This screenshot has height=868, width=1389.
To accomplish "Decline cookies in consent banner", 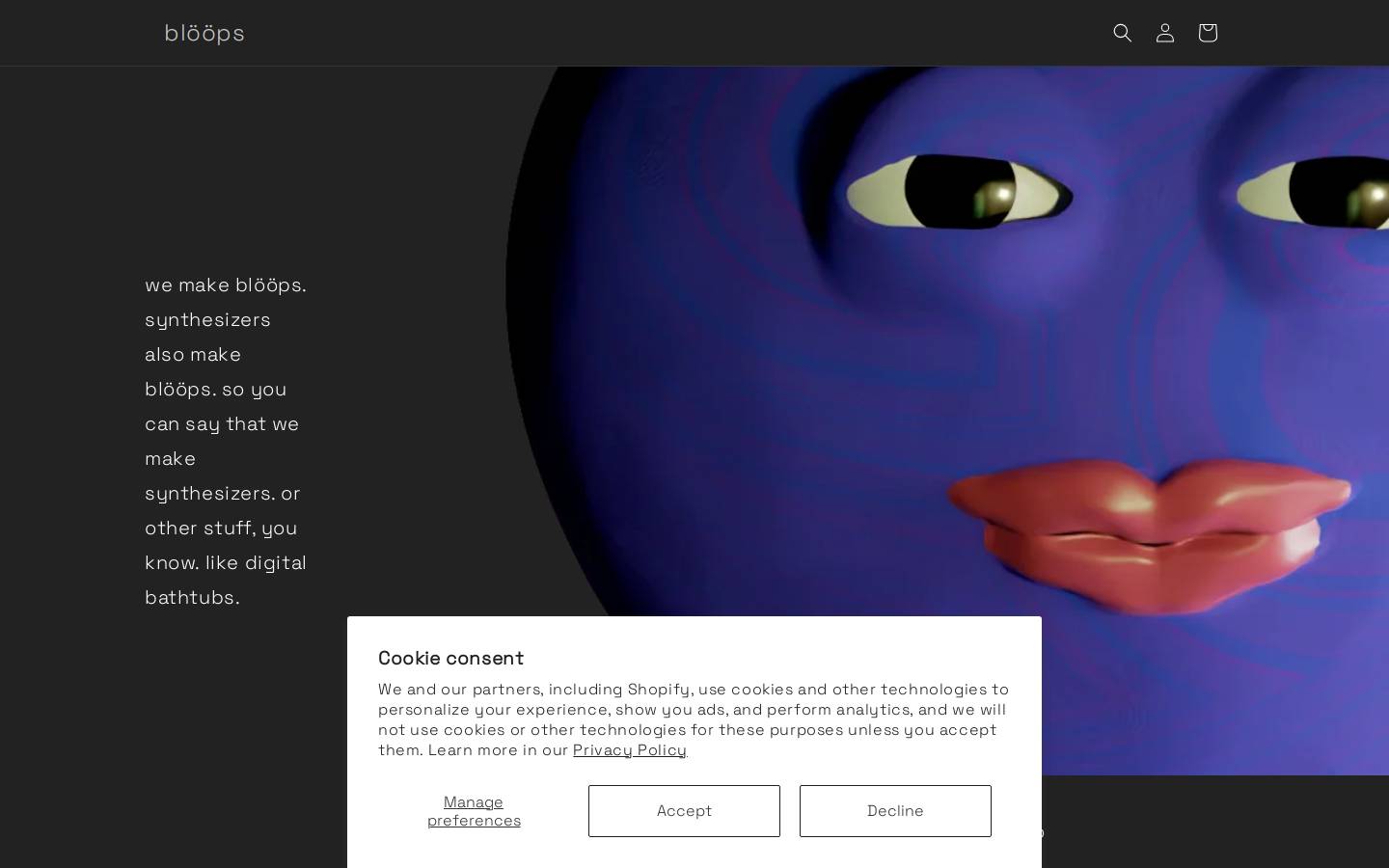I will [x=895, y=811].
